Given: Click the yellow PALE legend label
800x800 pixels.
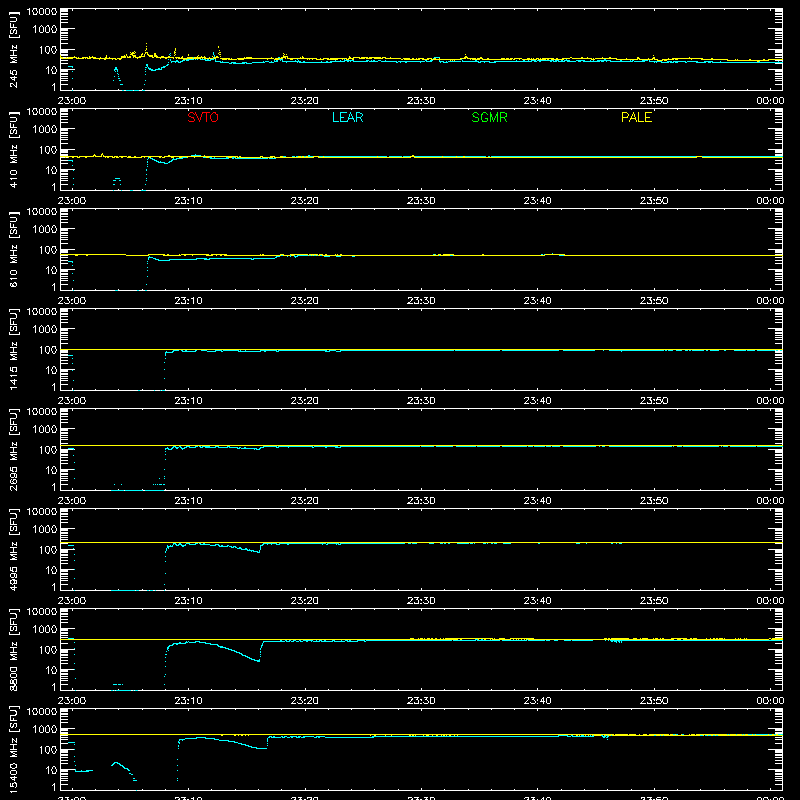Looking at the screenshot, I should (636, 117).
